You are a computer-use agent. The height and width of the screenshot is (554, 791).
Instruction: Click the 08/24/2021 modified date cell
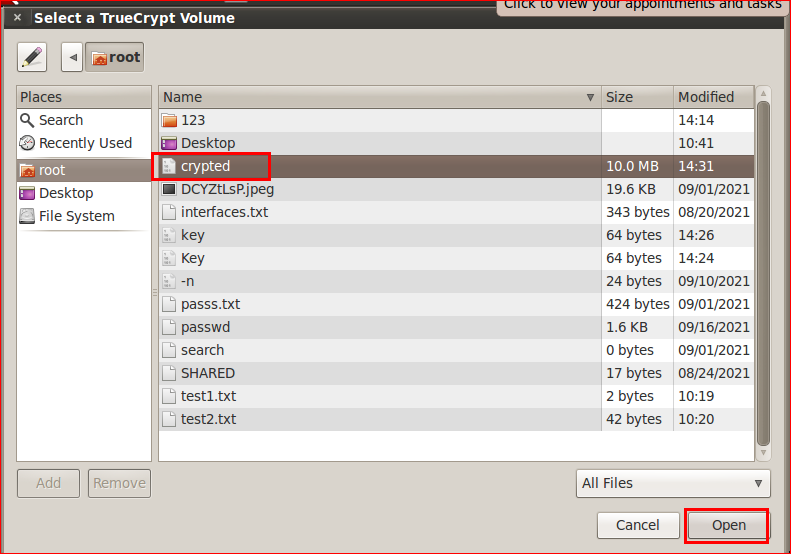tap(714, 373)
